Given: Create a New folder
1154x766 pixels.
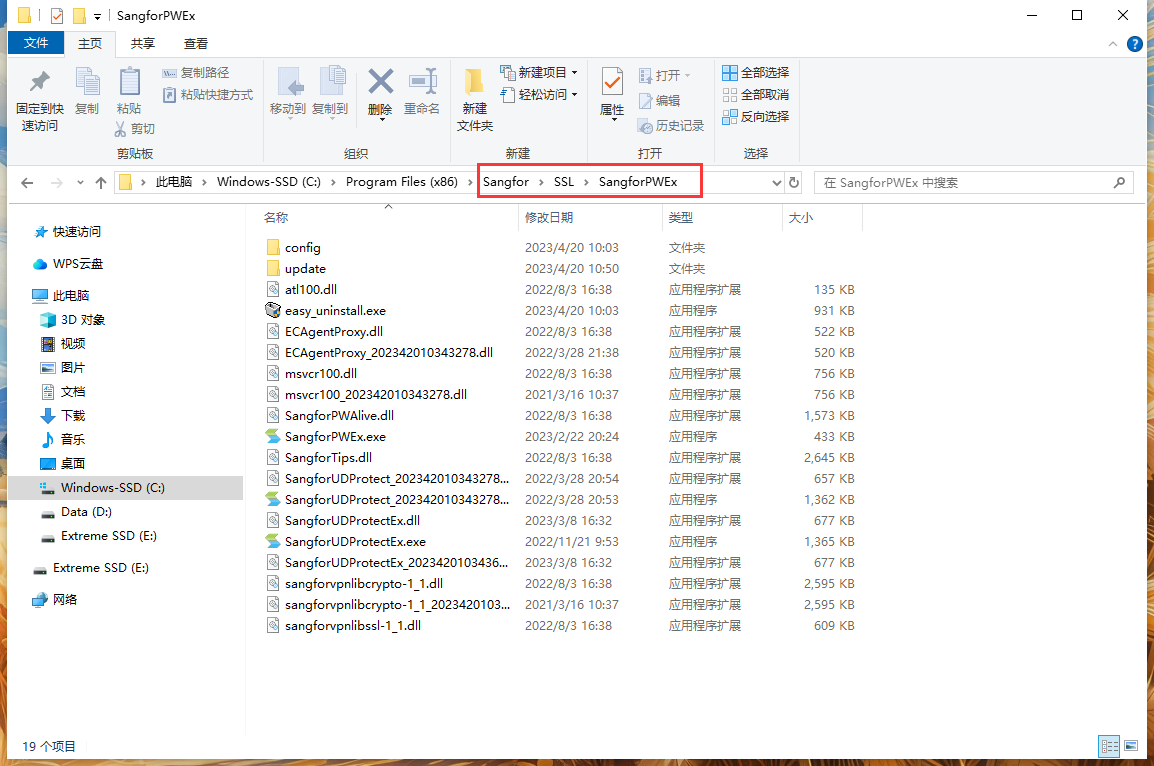Looking at the screenshot, I should point(475,100).
